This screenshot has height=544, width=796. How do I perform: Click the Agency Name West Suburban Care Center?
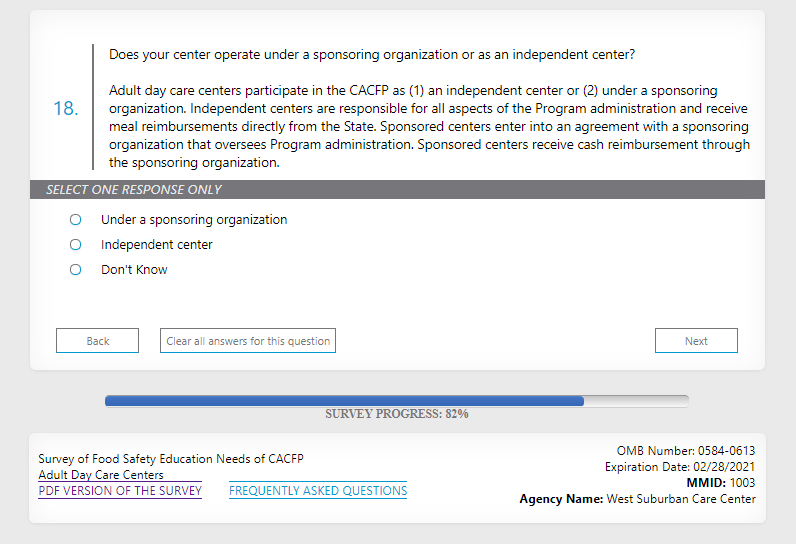pos(637,499)
